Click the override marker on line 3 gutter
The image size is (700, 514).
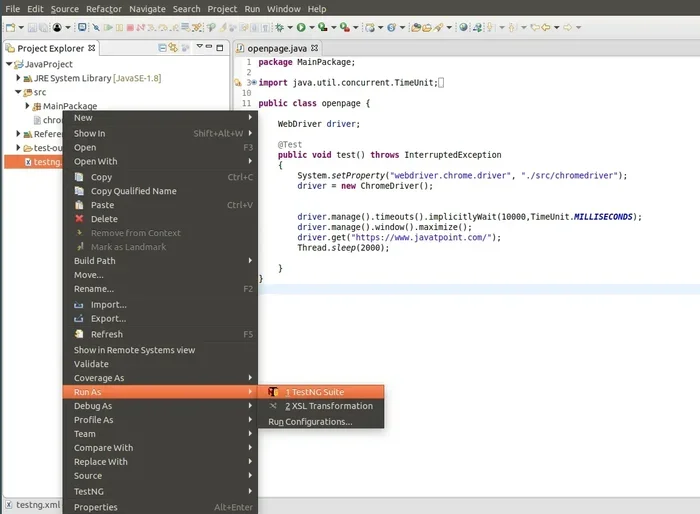(238, 83)
